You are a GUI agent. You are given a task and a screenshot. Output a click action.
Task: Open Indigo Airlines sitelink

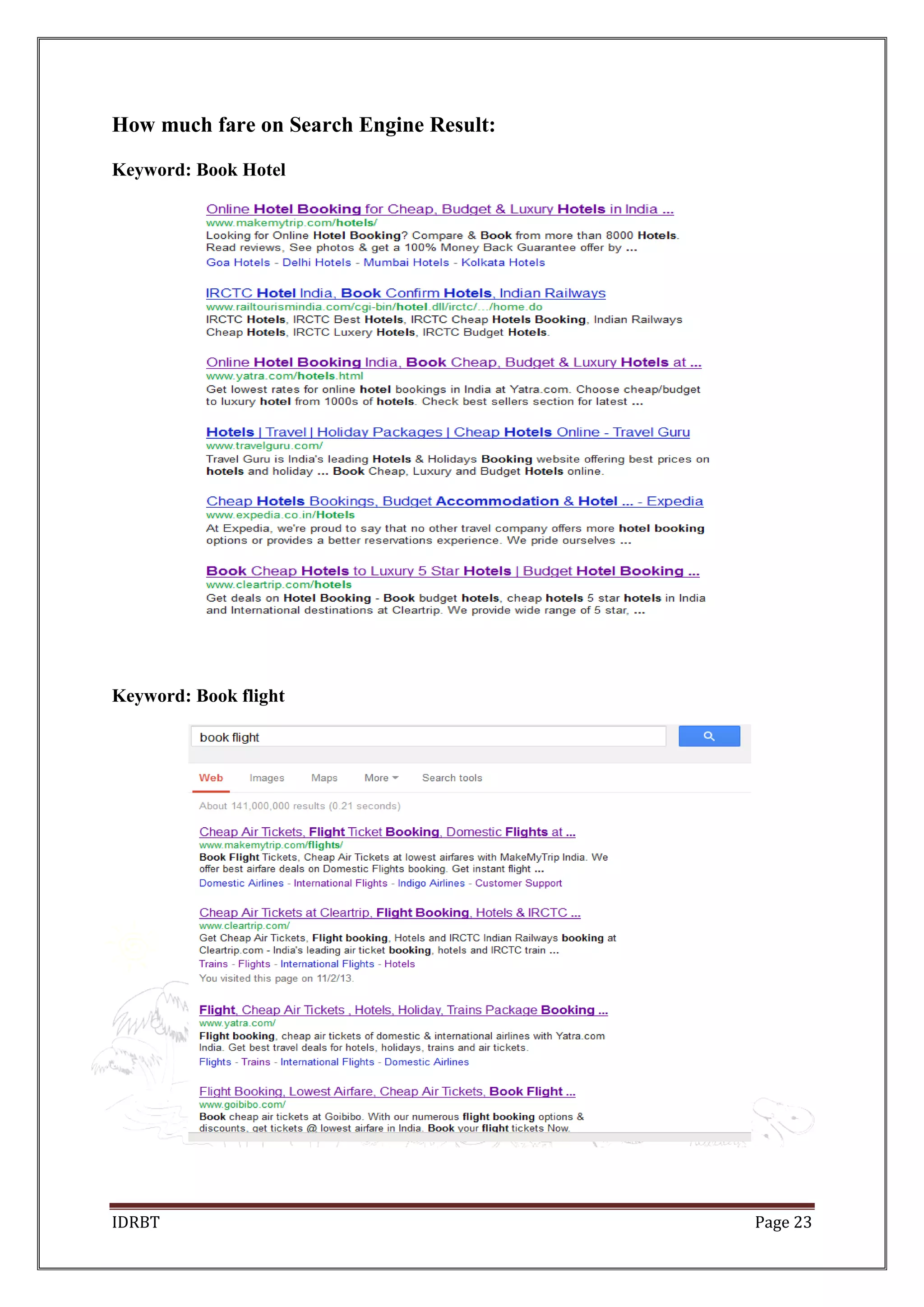point(431,884)
